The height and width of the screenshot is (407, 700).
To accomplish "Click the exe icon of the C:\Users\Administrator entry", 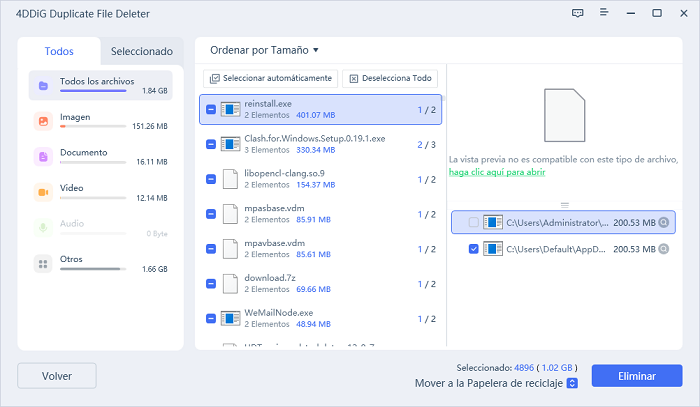I will pyautogui.click(x=493, y=222).
